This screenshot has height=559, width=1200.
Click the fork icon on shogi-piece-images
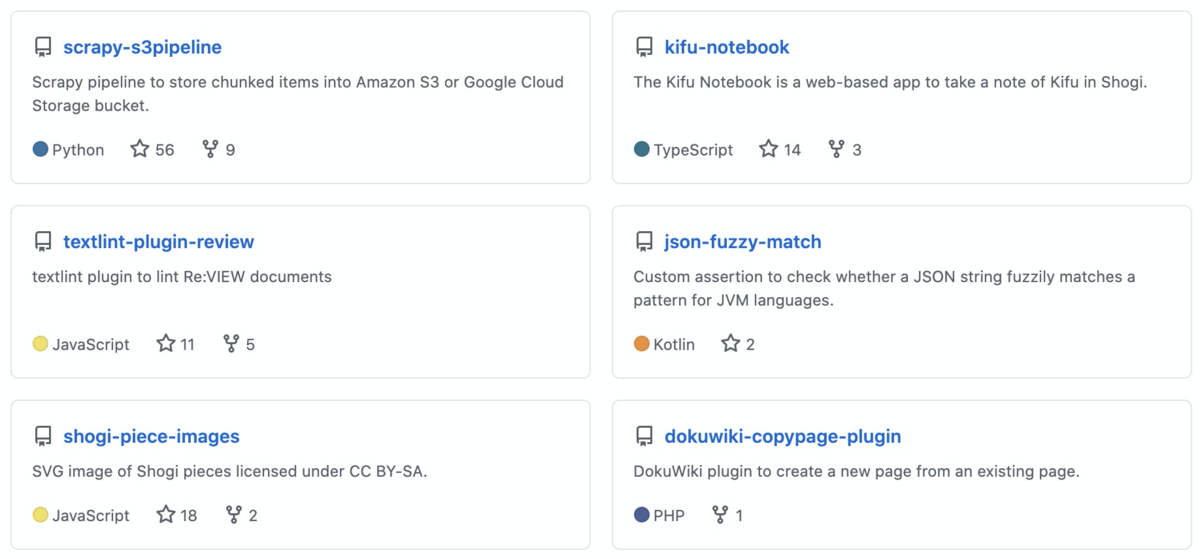(x=234, y=515)
